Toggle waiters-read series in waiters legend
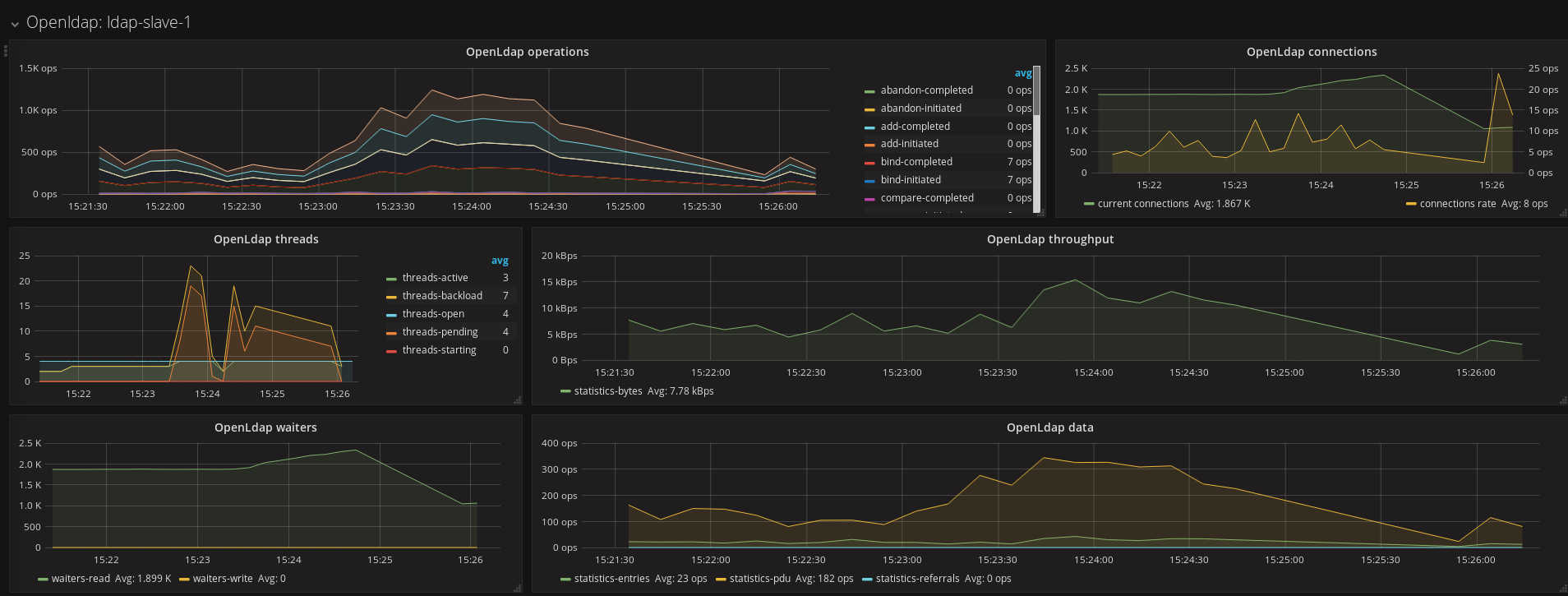 click(81, 579)
